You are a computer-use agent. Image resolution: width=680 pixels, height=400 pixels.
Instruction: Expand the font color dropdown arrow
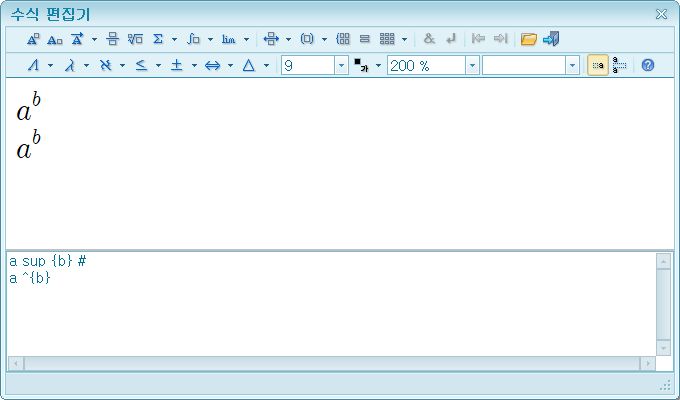pyautogui.click(x=378, y=66)
